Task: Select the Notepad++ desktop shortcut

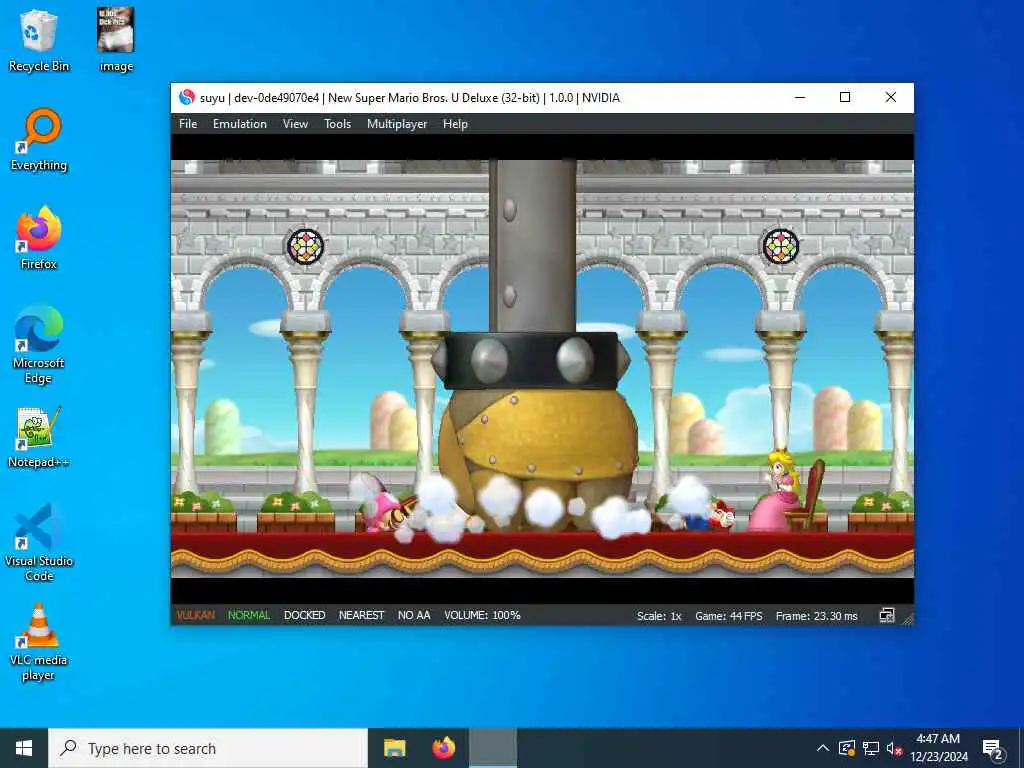Action: coord(39,437)
